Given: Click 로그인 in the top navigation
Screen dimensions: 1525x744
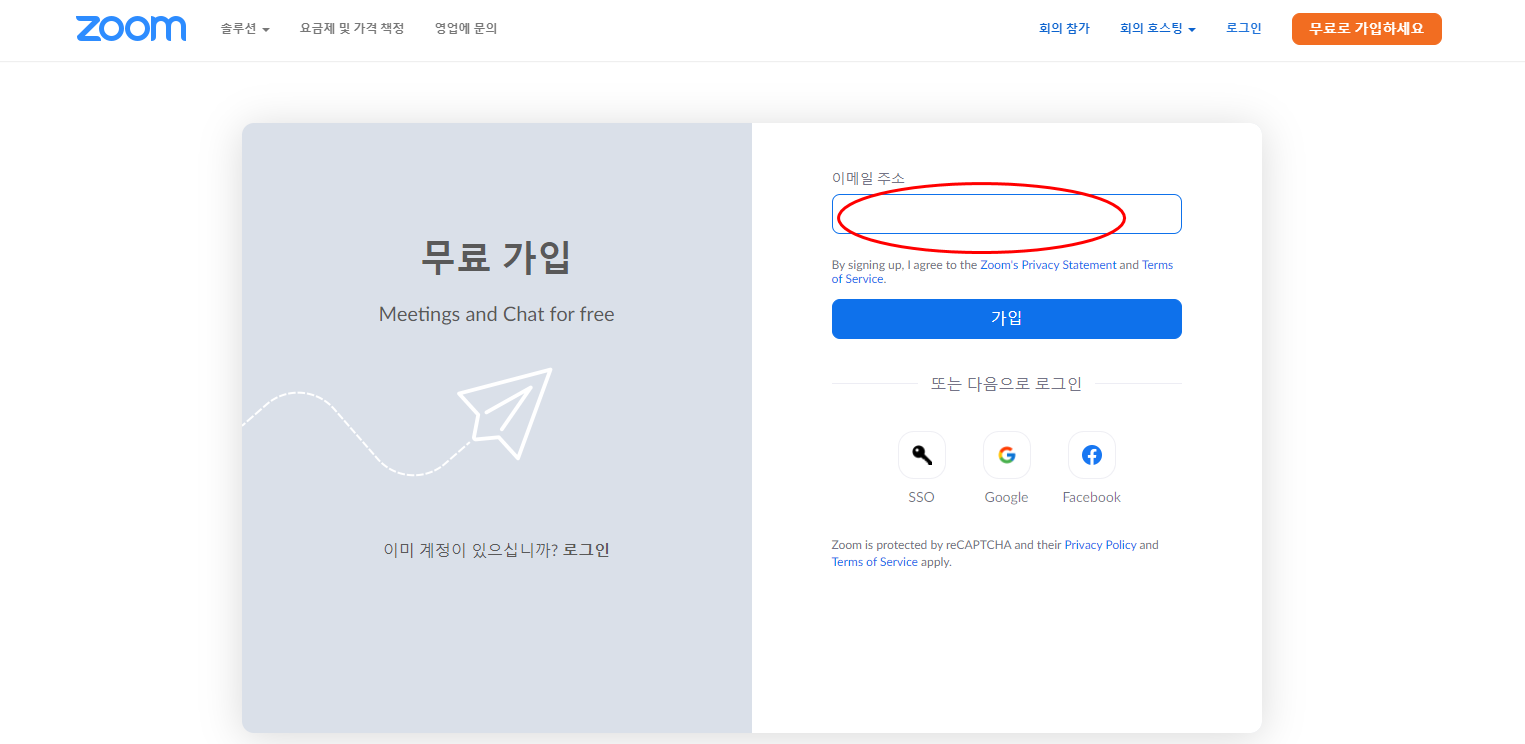Looking at the screenshot, I should click(x=1244, y=29).
